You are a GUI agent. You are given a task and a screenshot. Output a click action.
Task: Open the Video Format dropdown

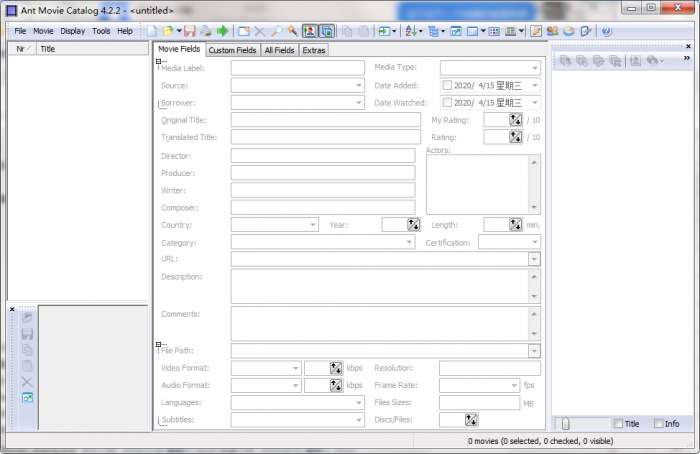point(295,368)
